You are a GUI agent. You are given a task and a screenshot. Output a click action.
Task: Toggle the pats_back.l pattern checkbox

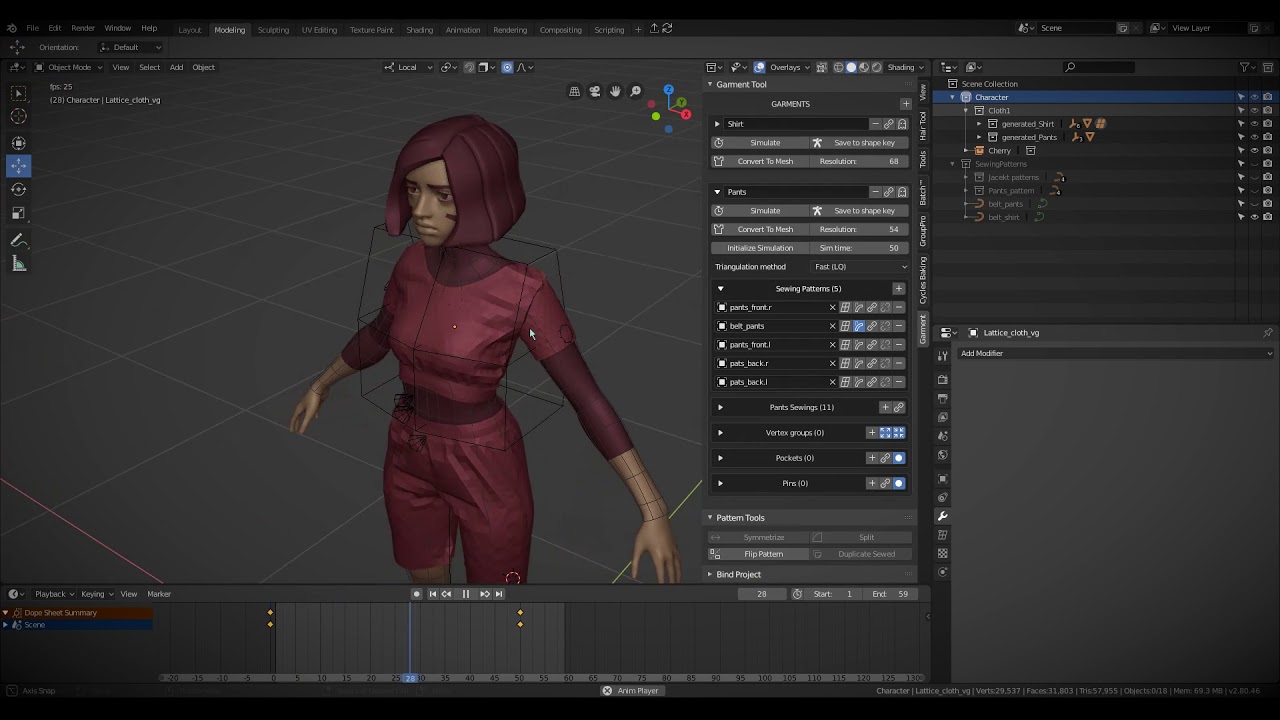tap(722, 382)
